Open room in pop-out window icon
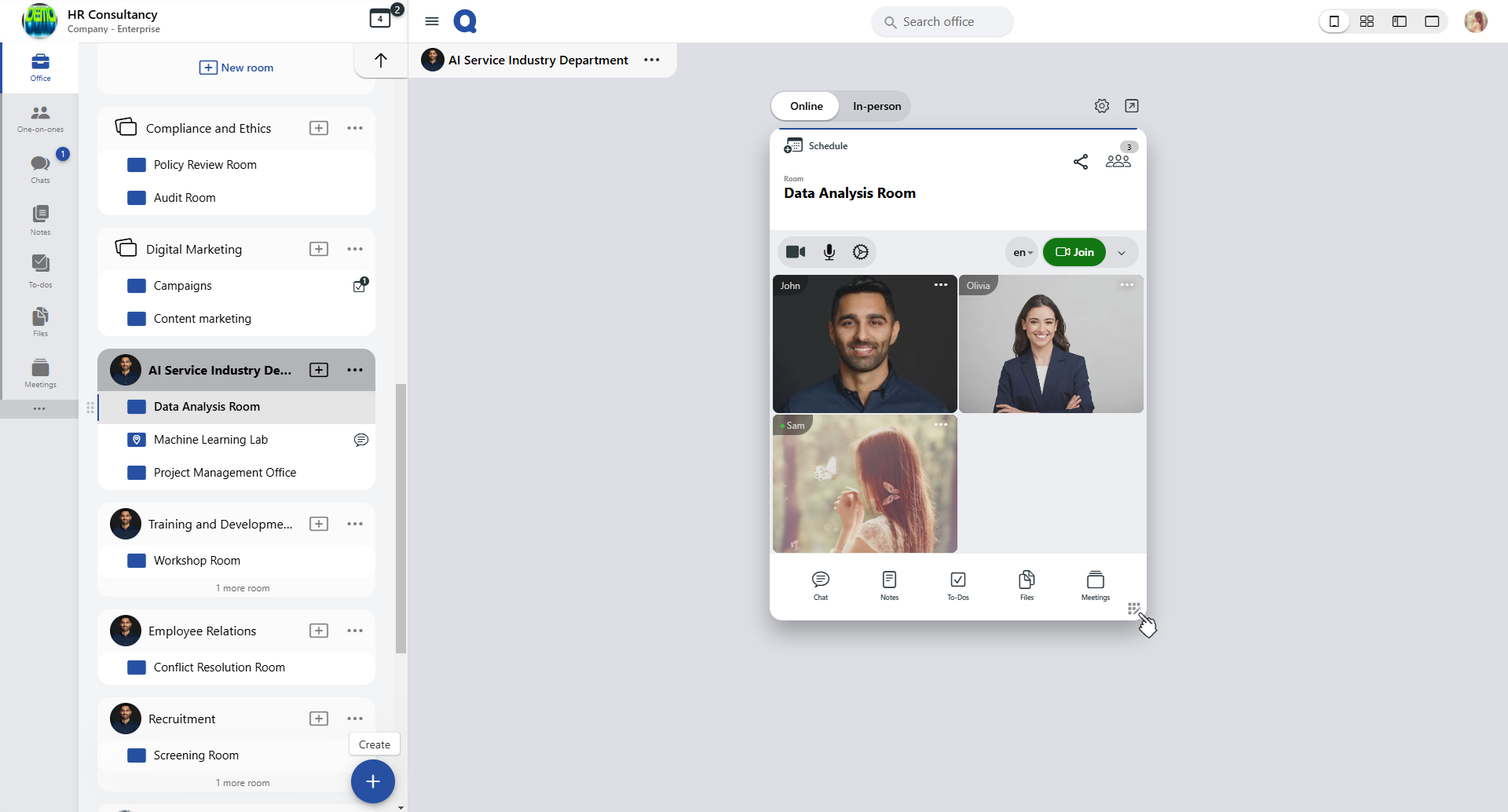Viewport: 1508px width, 812px height. 1132,106
